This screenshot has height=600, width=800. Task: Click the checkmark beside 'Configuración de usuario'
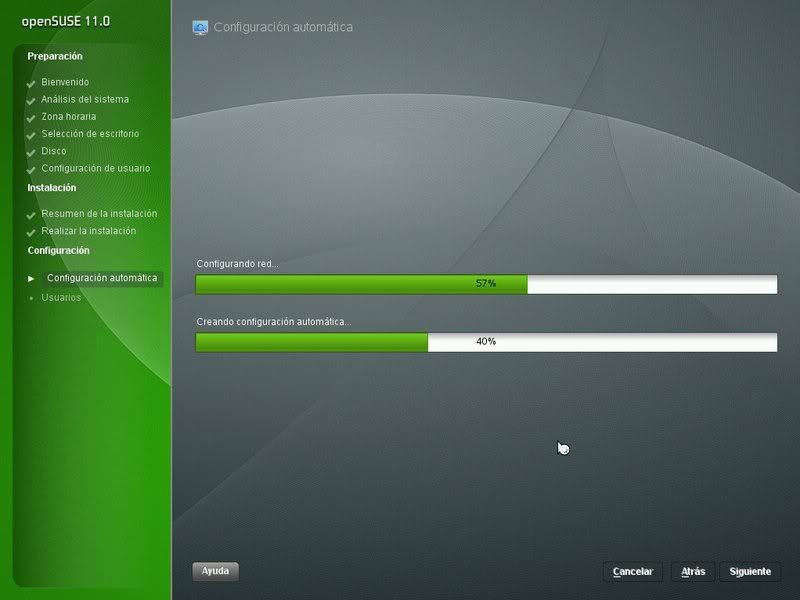[x=31, y=170]
